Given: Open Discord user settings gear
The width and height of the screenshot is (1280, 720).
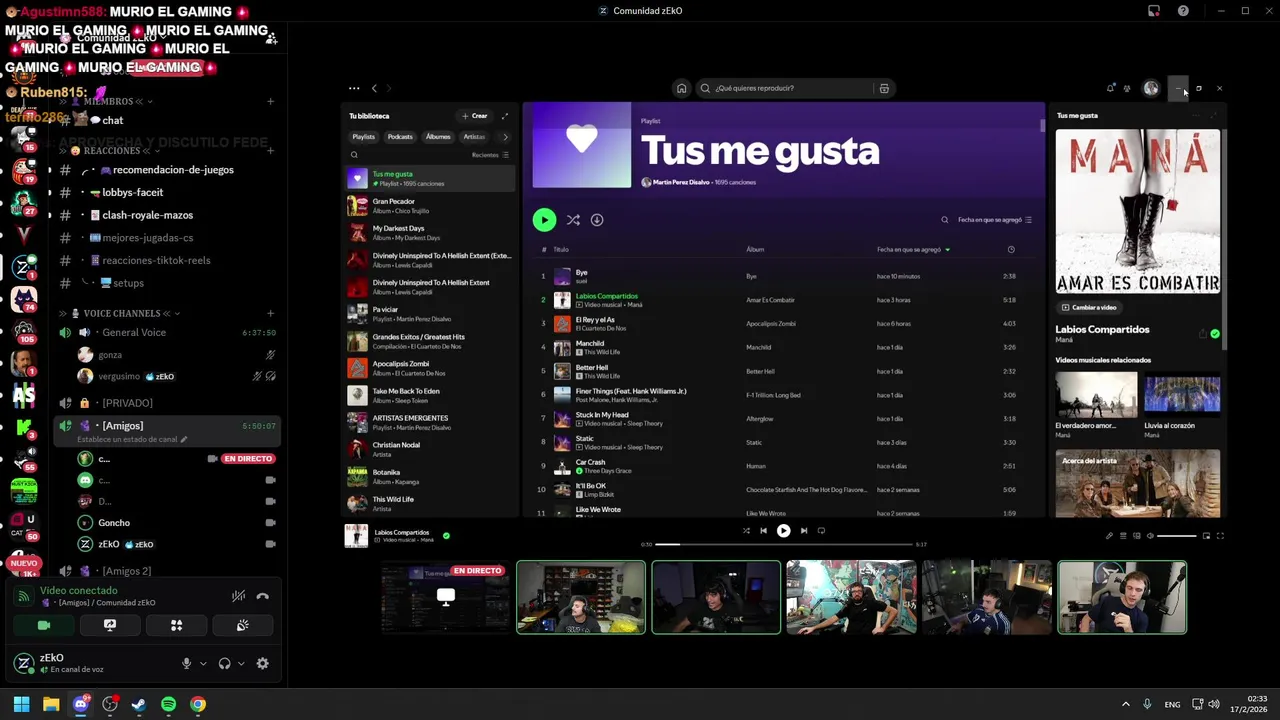Looking at the screenshot, I should pos(263,663).
